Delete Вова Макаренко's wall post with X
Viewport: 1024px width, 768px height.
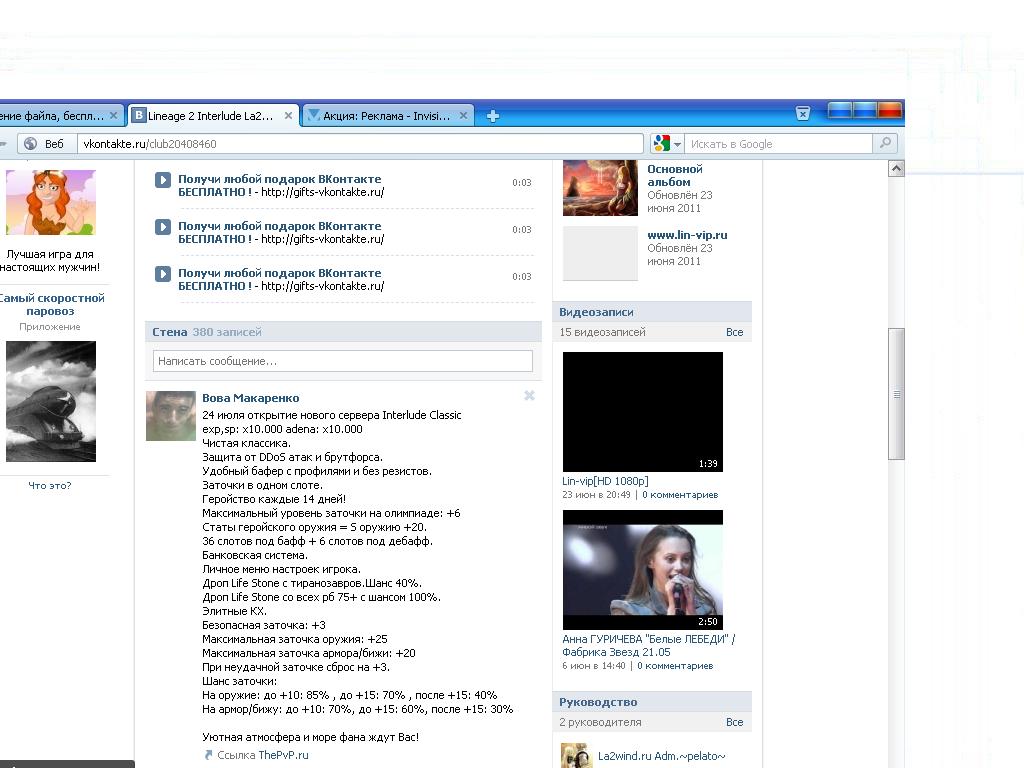click(x=529, y=395)
